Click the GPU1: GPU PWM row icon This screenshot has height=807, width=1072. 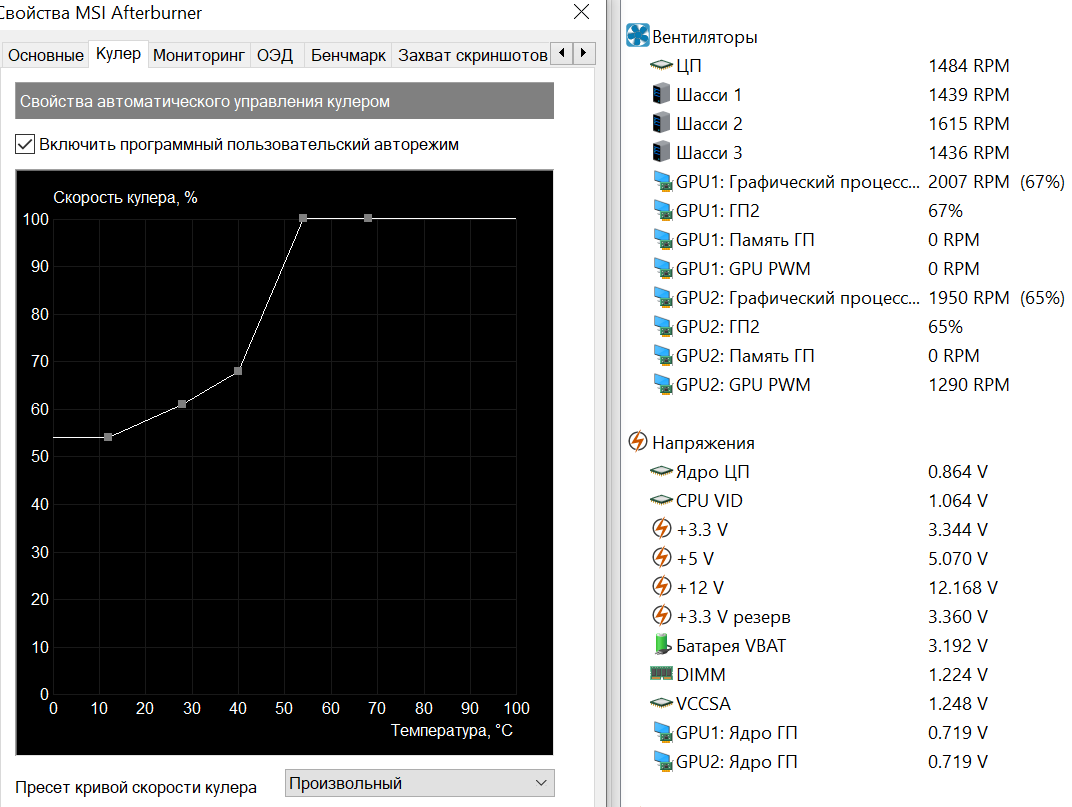pyautogui.click(x=663, y=268)
